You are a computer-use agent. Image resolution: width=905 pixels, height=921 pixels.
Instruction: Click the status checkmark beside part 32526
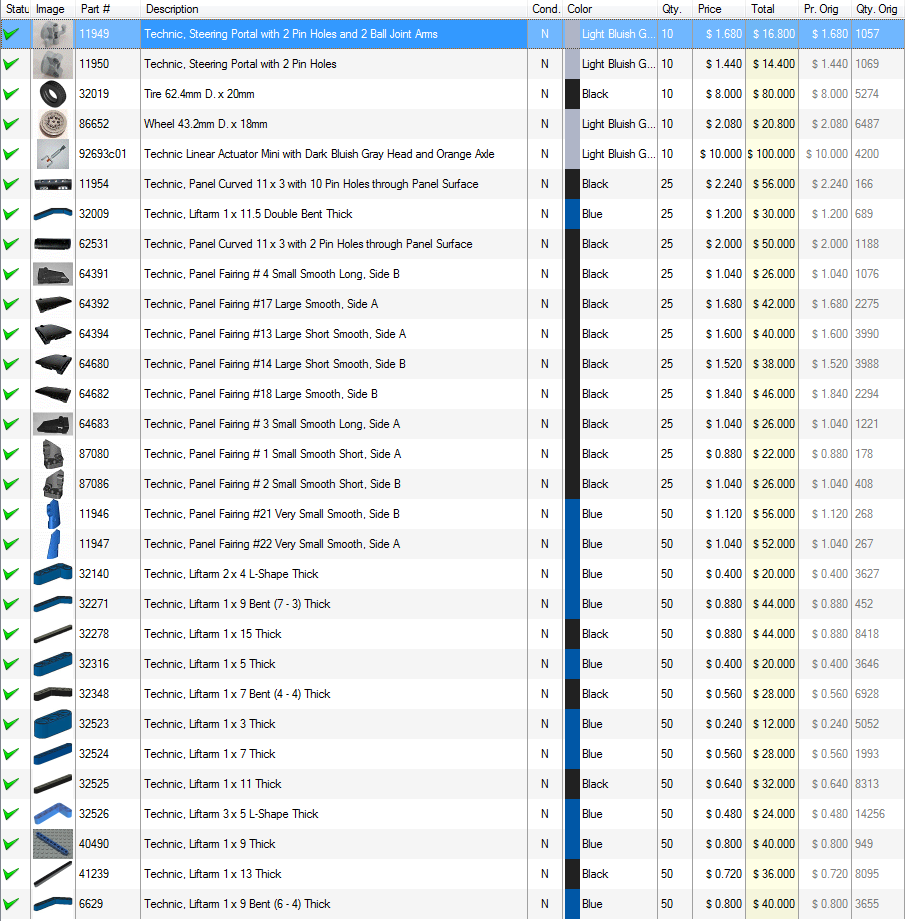(12, 814)
